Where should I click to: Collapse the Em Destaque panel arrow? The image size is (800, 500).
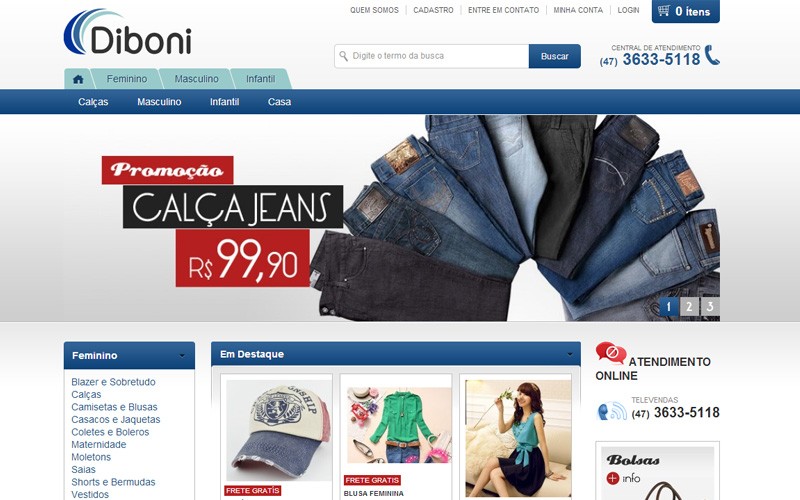coord(569,354)
